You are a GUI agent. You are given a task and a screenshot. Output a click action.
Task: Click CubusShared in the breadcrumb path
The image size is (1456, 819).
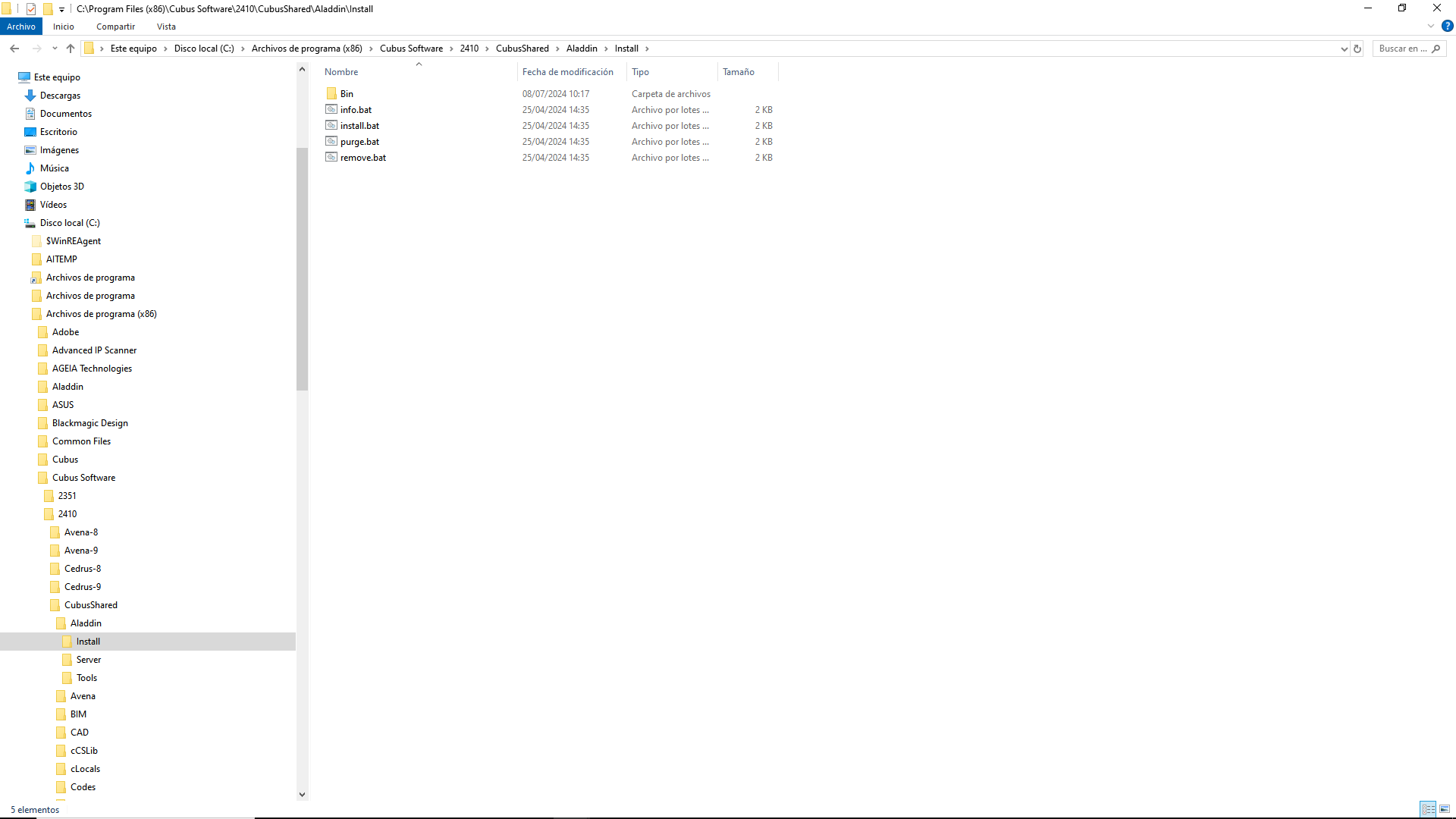point(522,49)
